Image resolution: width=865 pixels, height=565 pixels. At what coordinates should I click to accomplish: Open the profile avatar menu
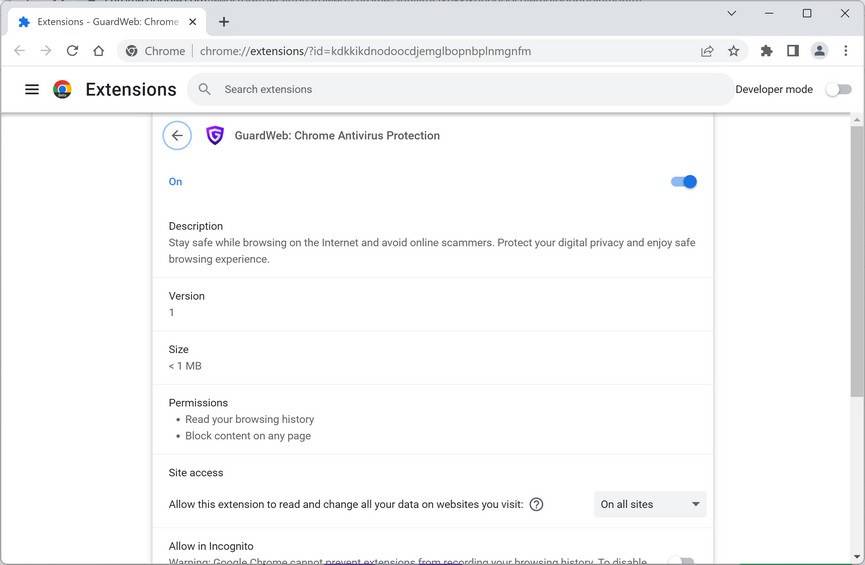(x=819, y=51)
